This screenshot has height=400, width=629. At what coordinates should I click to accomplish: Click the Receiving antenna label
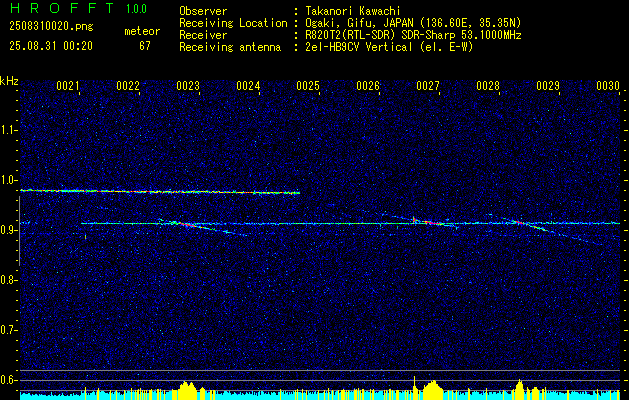[x=230, y=47]
